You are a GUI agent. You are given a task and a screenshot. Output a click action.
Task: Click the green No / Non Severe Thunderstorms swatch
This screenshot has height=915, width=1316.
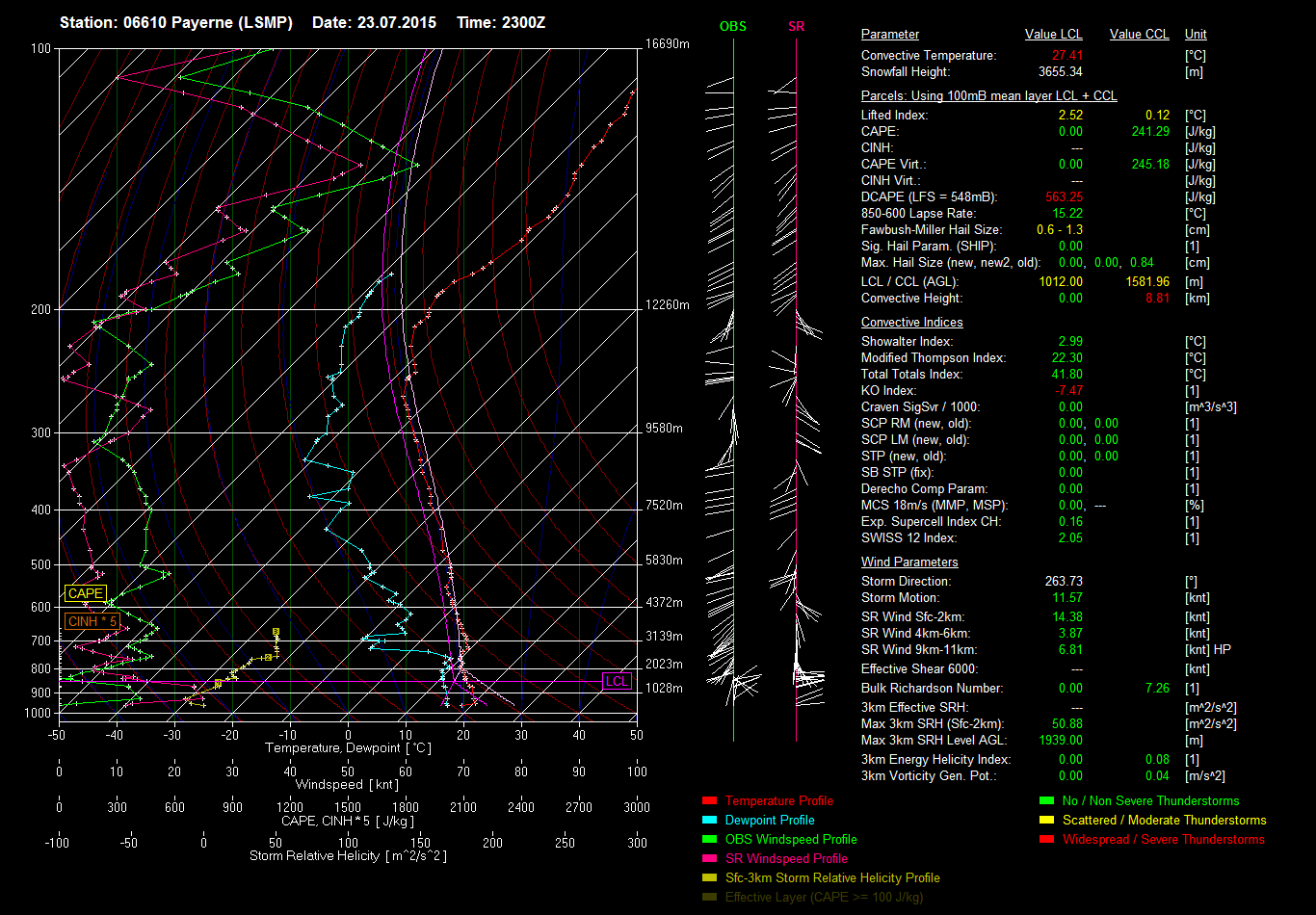[1046, 800]
